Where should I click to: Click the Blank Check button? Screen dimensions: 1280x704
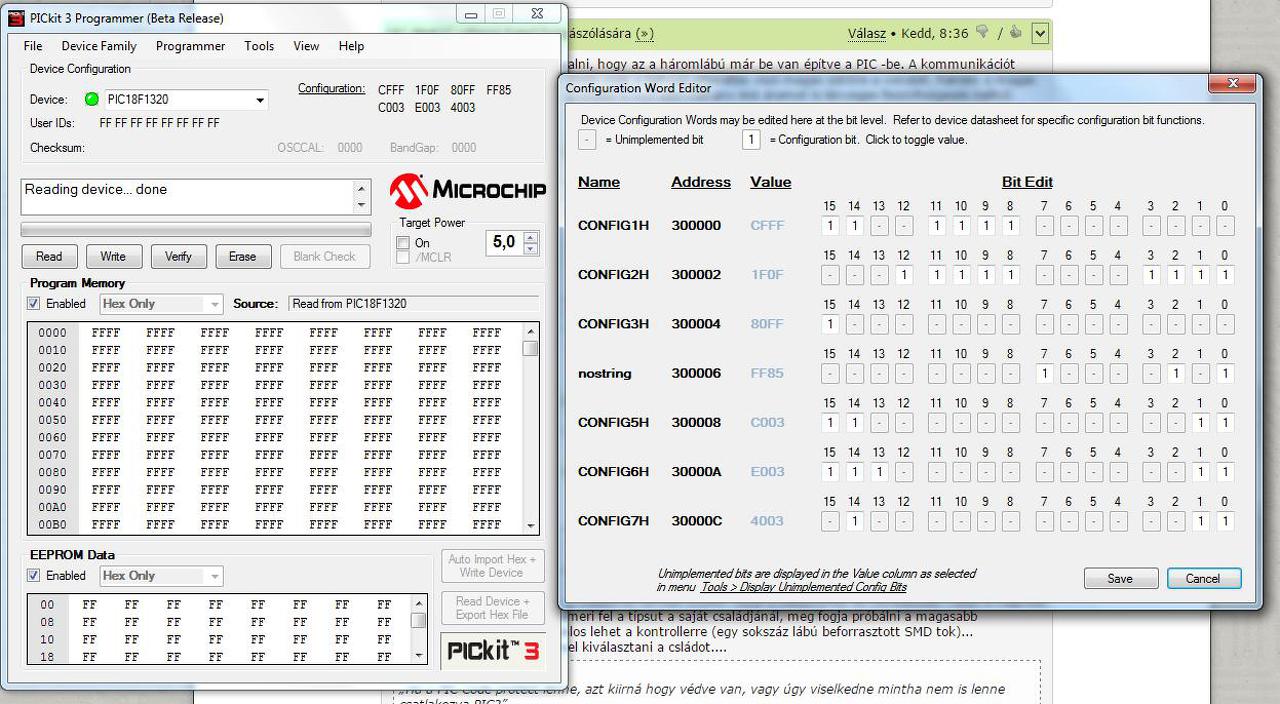pos(324,256)
